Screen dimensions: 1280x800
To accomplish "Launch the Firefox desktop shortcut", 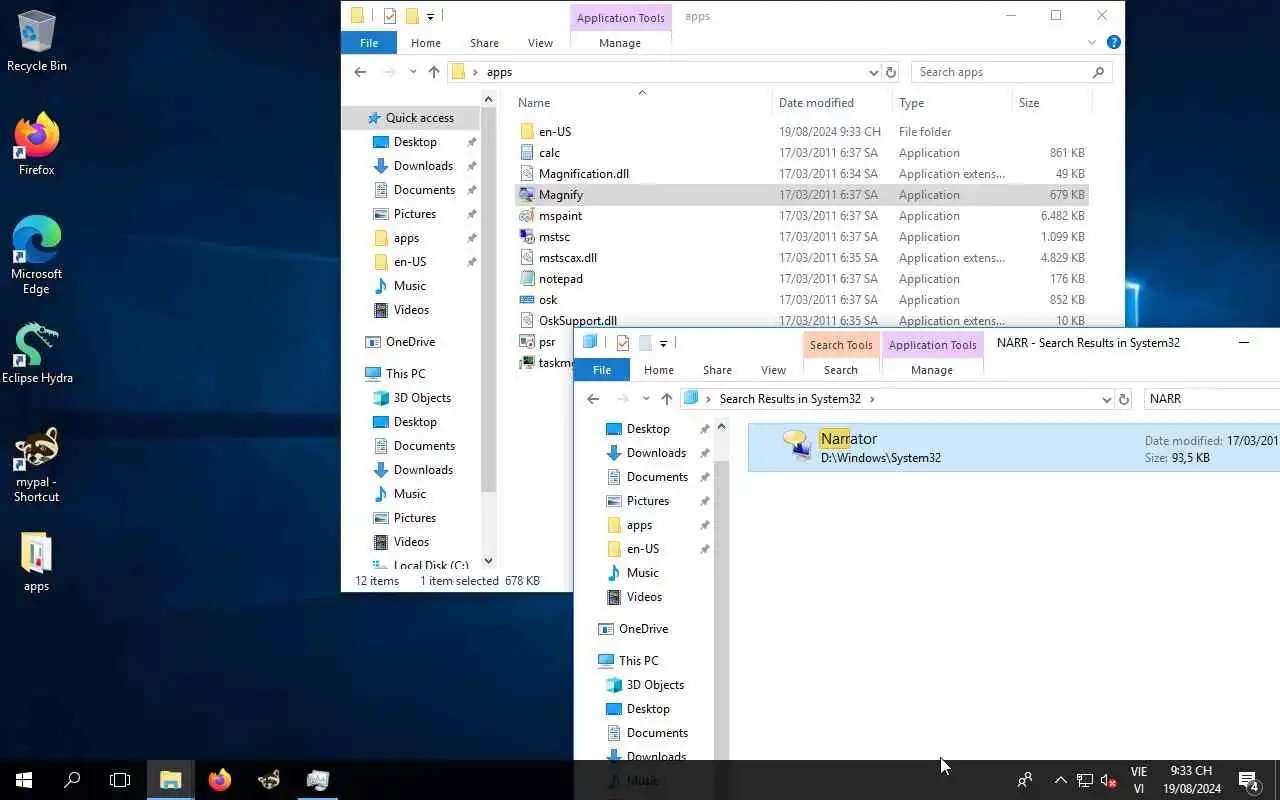I will (36, 145).
